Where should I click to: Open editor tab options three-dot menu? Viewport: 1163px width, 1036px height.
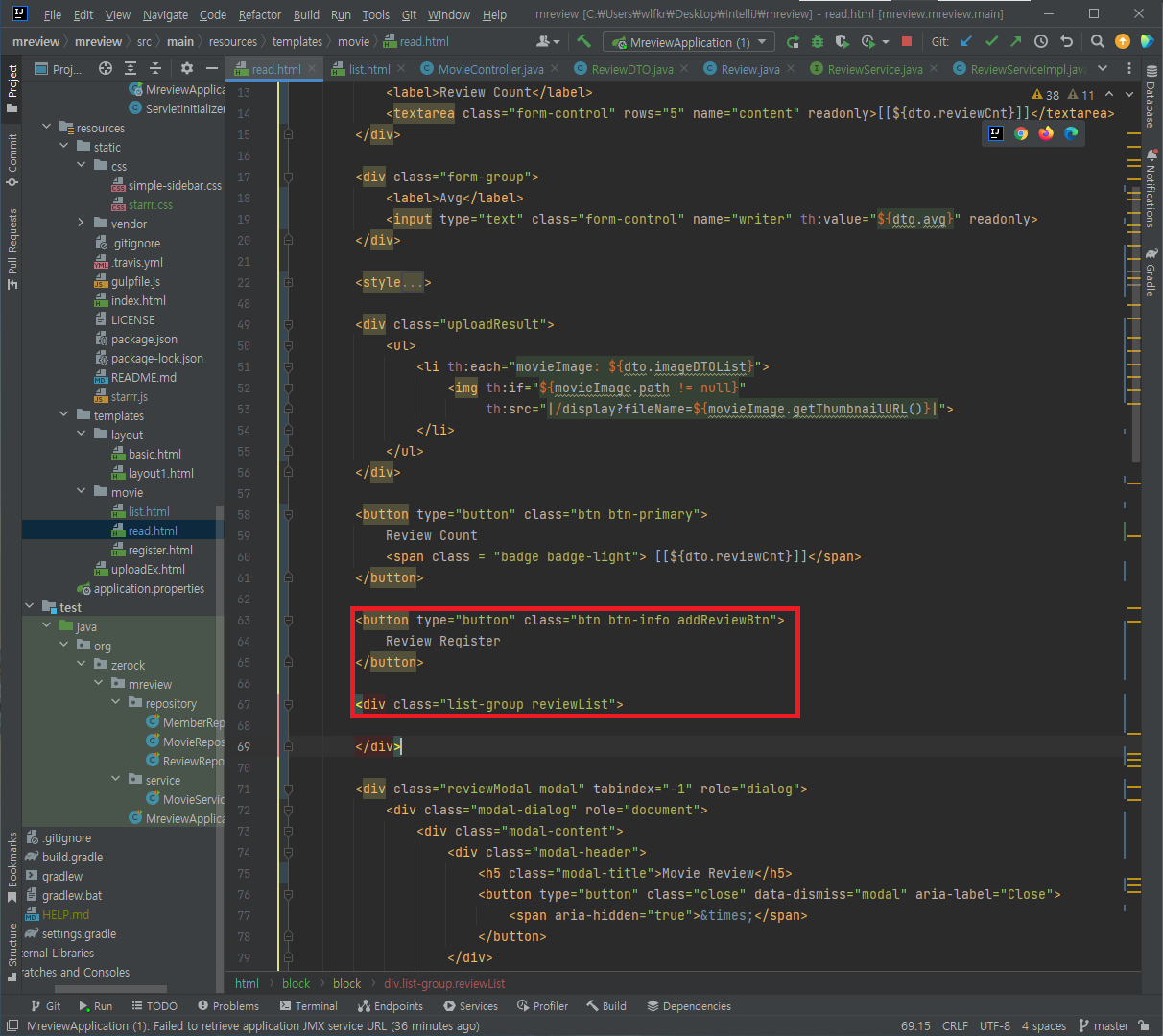pos(1129,68)
